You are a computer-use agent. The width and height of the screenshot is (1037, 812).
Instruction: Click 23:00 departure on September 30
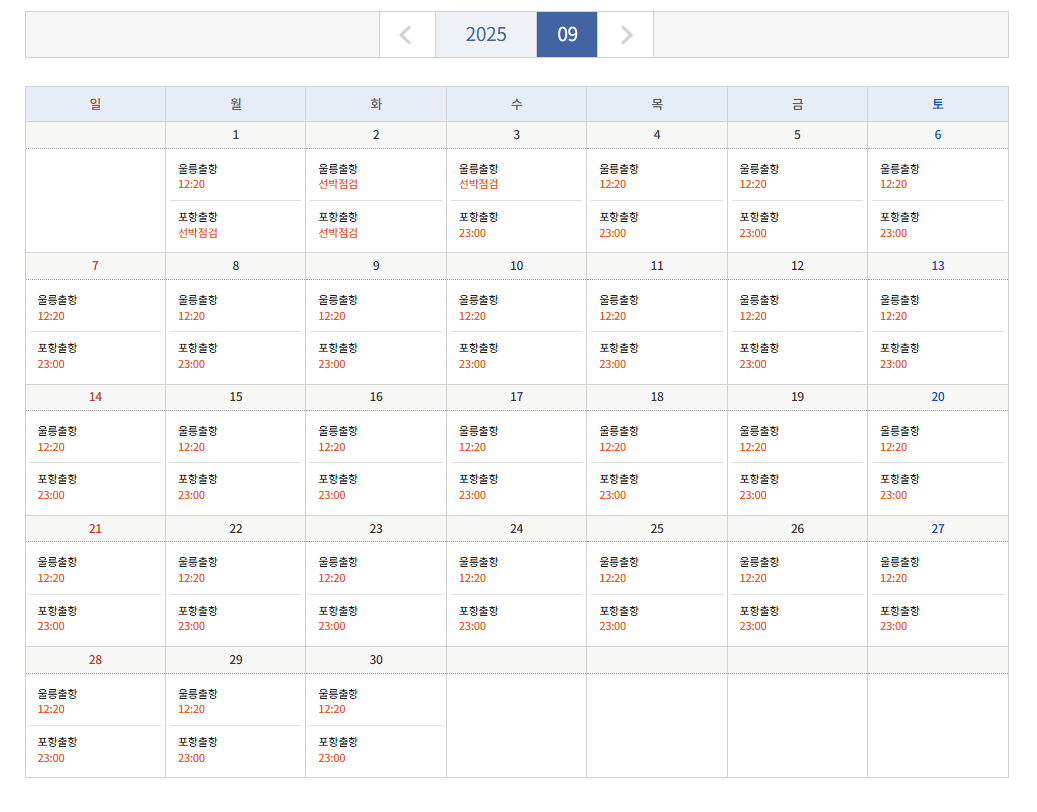click(x=331, y=758)
